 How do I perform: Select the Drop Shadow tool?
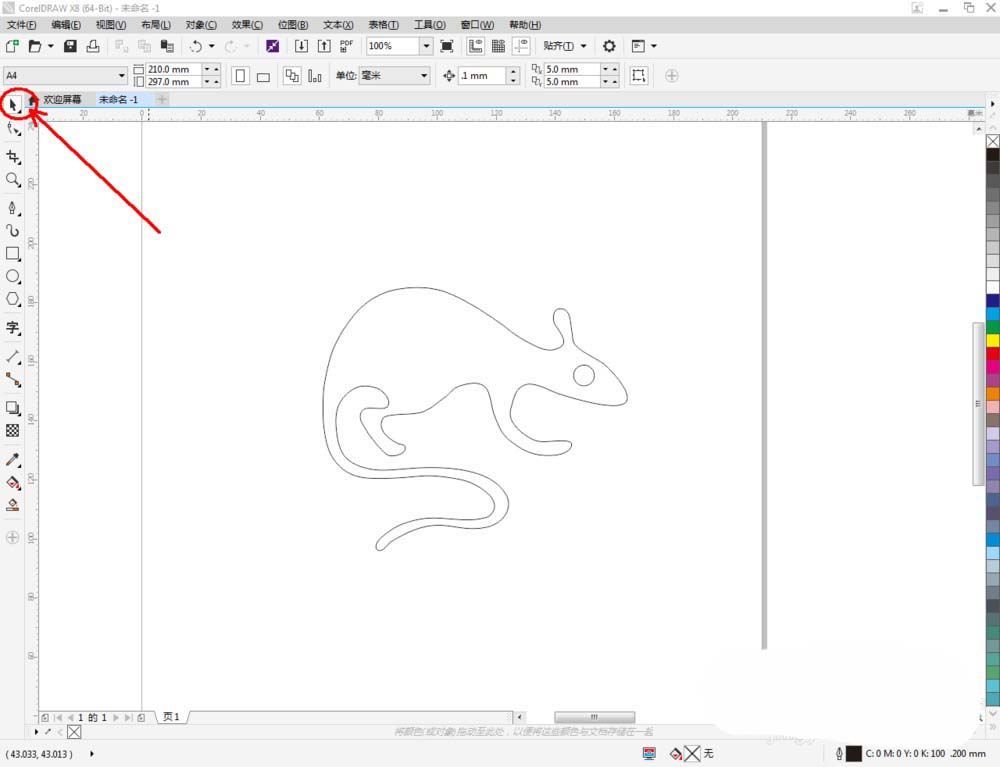tap(13, 407)
